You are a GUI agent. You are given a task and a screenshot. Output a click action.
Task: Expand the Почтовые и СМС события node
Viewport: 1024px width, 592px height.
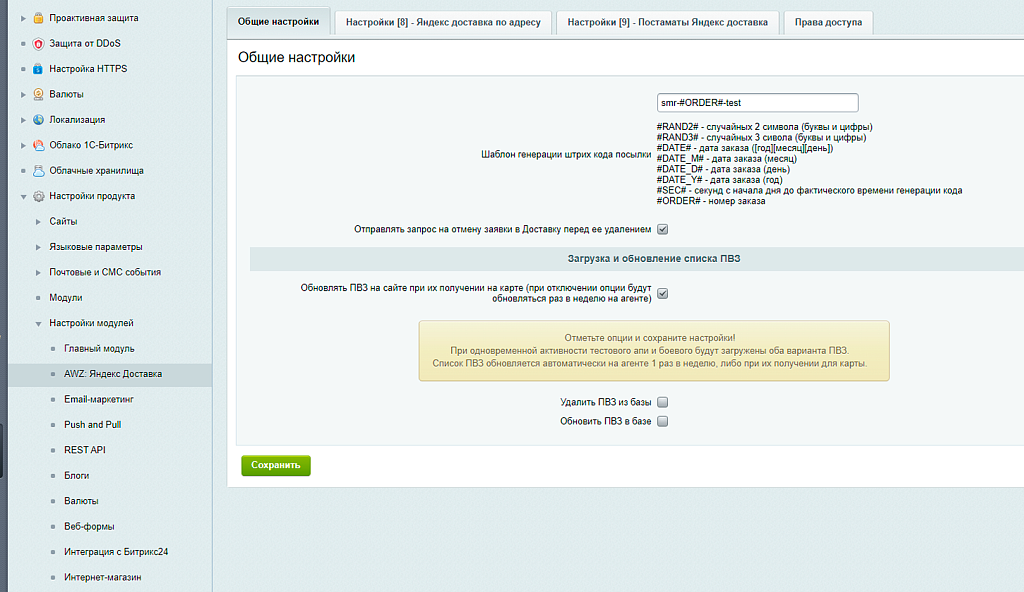[x=38, y=272]
